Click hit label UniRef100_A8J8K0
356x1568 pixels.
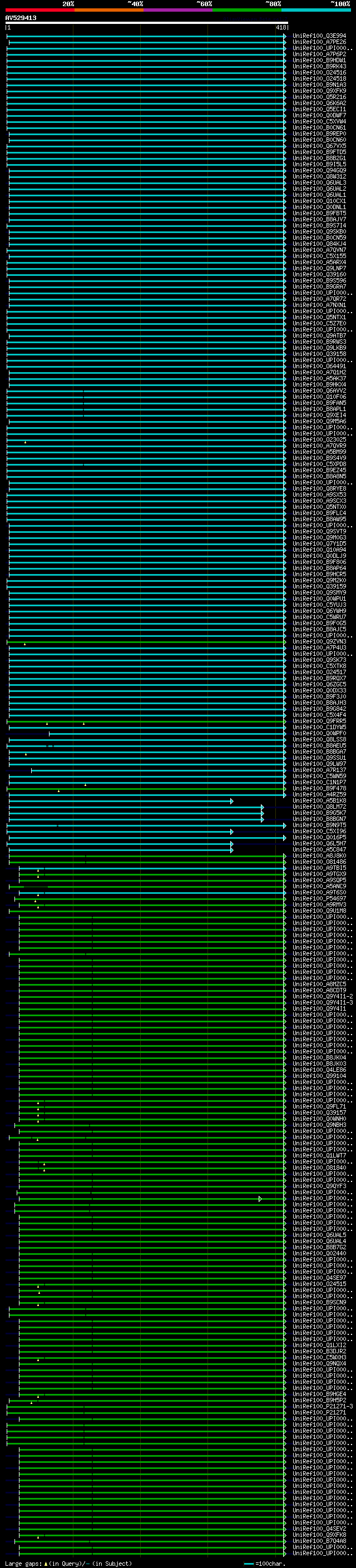[x=319, y=856]
